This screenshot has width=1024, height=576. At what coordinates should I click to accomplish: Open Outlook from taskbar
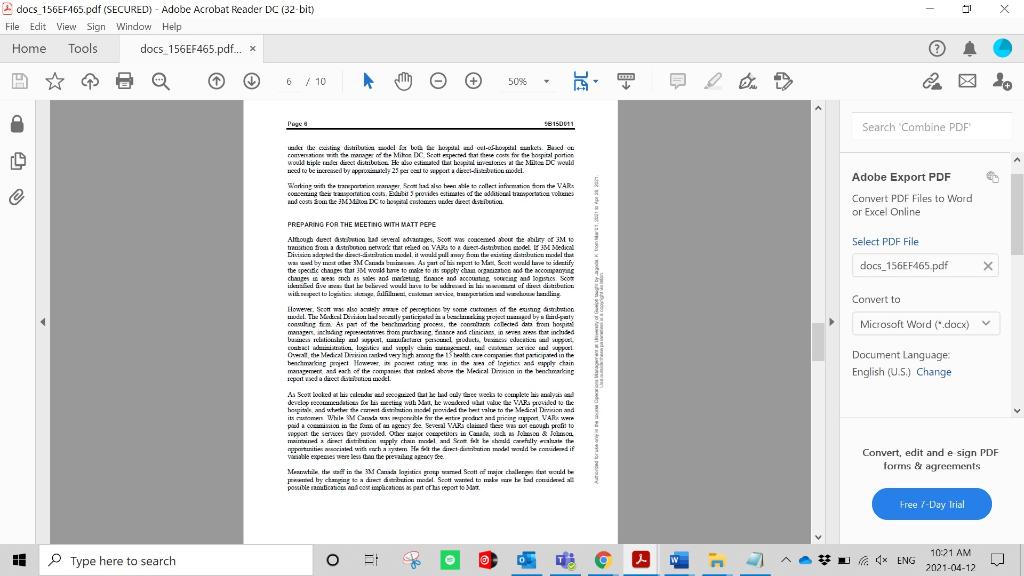click(x=526, y=560)
